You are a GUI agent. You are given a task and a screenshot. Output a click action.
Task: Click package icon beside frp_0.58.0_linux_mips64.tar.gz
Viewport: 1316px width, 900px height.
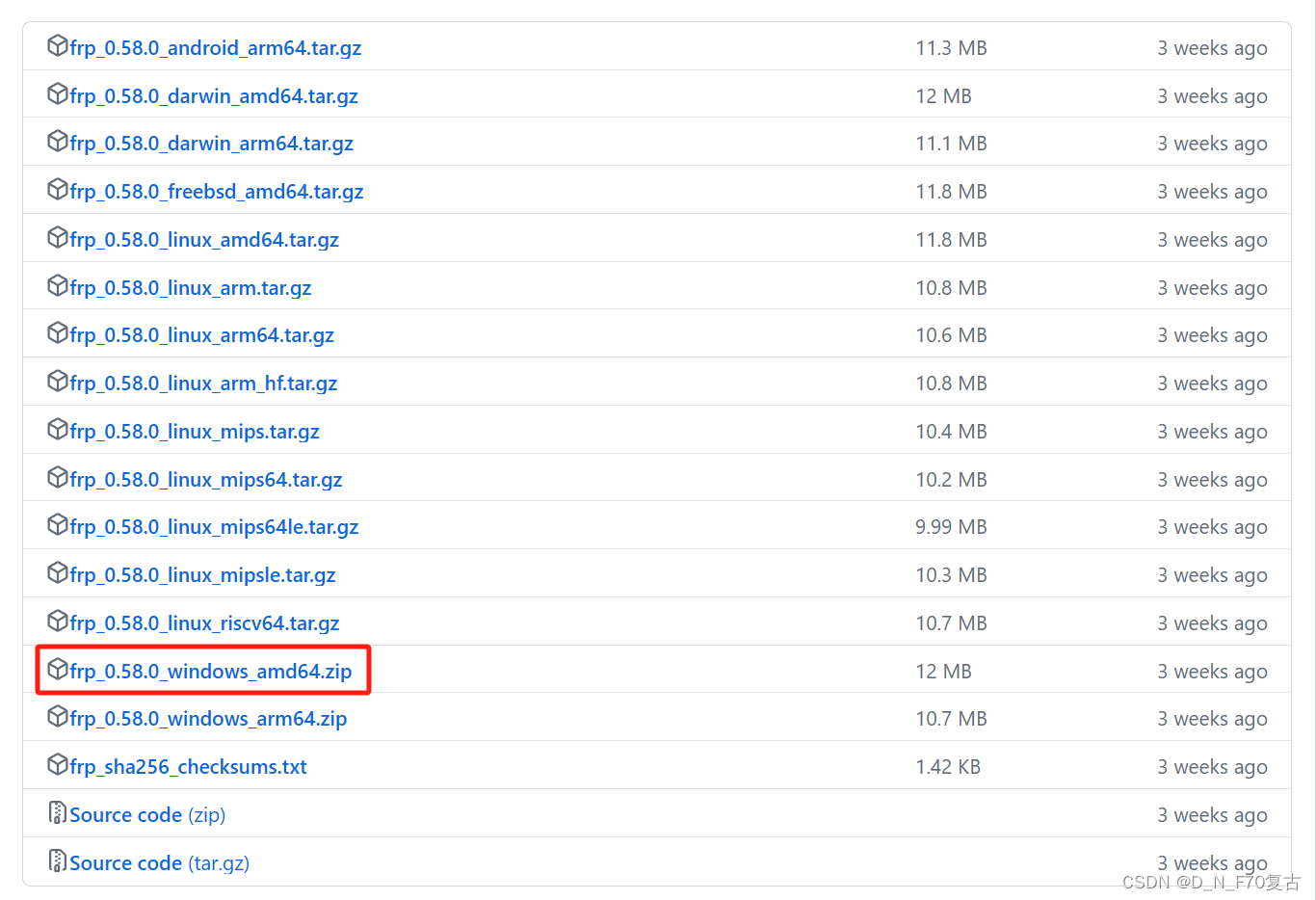click(x=58, y=477)
